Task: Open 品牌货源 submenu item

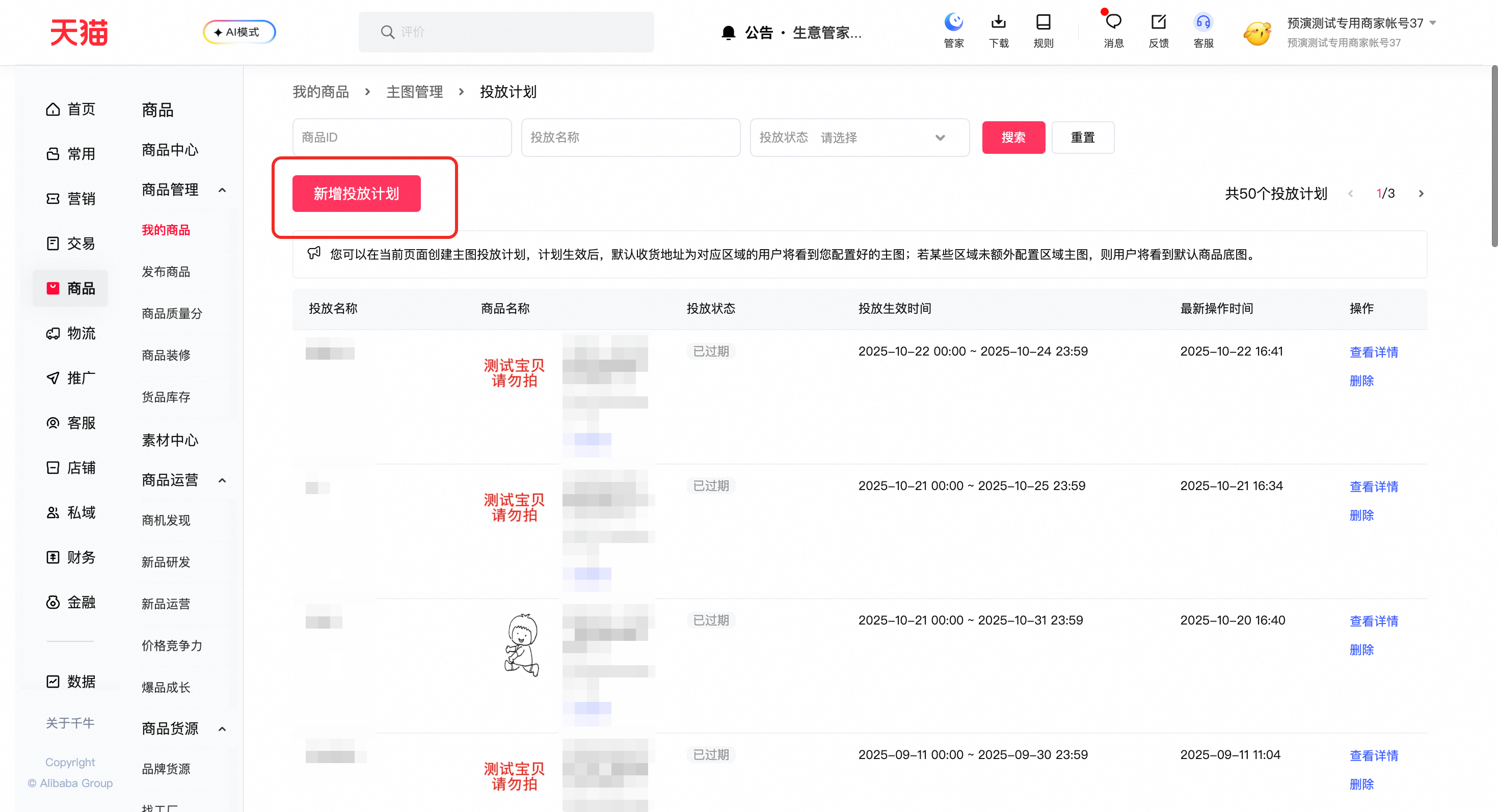Action: (166, 769)
